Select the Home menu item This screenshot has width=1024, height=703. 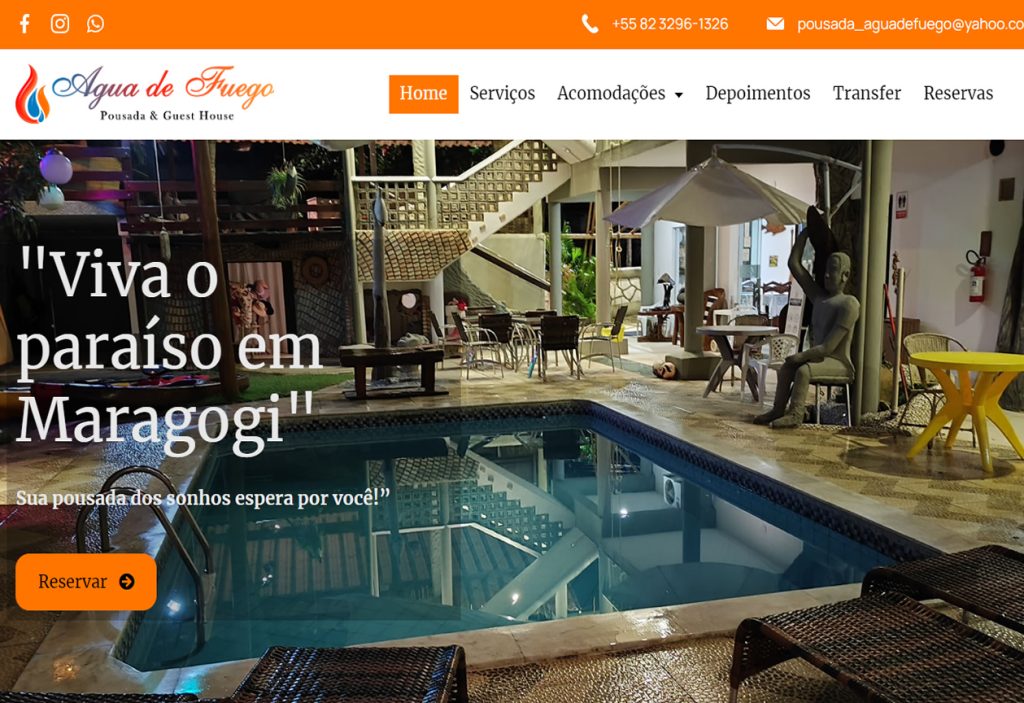click(x=423, y=94)
